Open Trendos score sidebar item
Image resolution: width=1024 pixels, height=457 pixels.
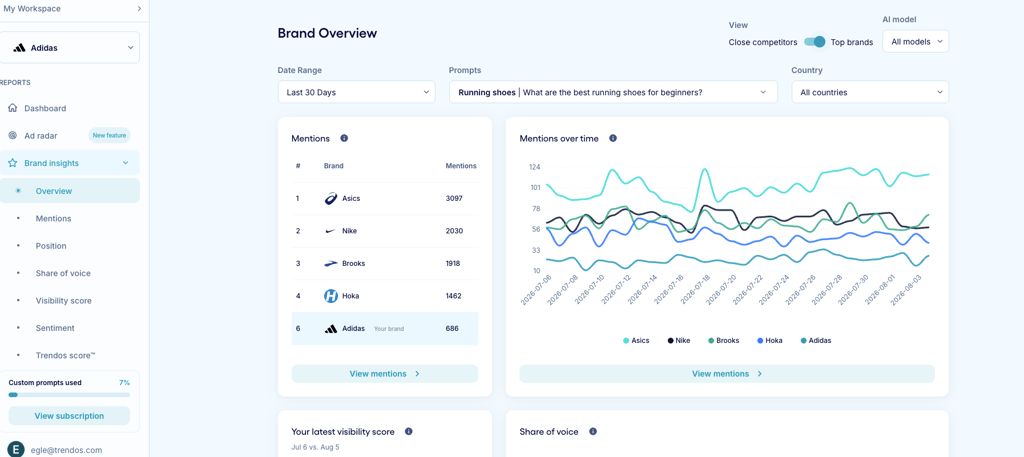tap(65, 356)
